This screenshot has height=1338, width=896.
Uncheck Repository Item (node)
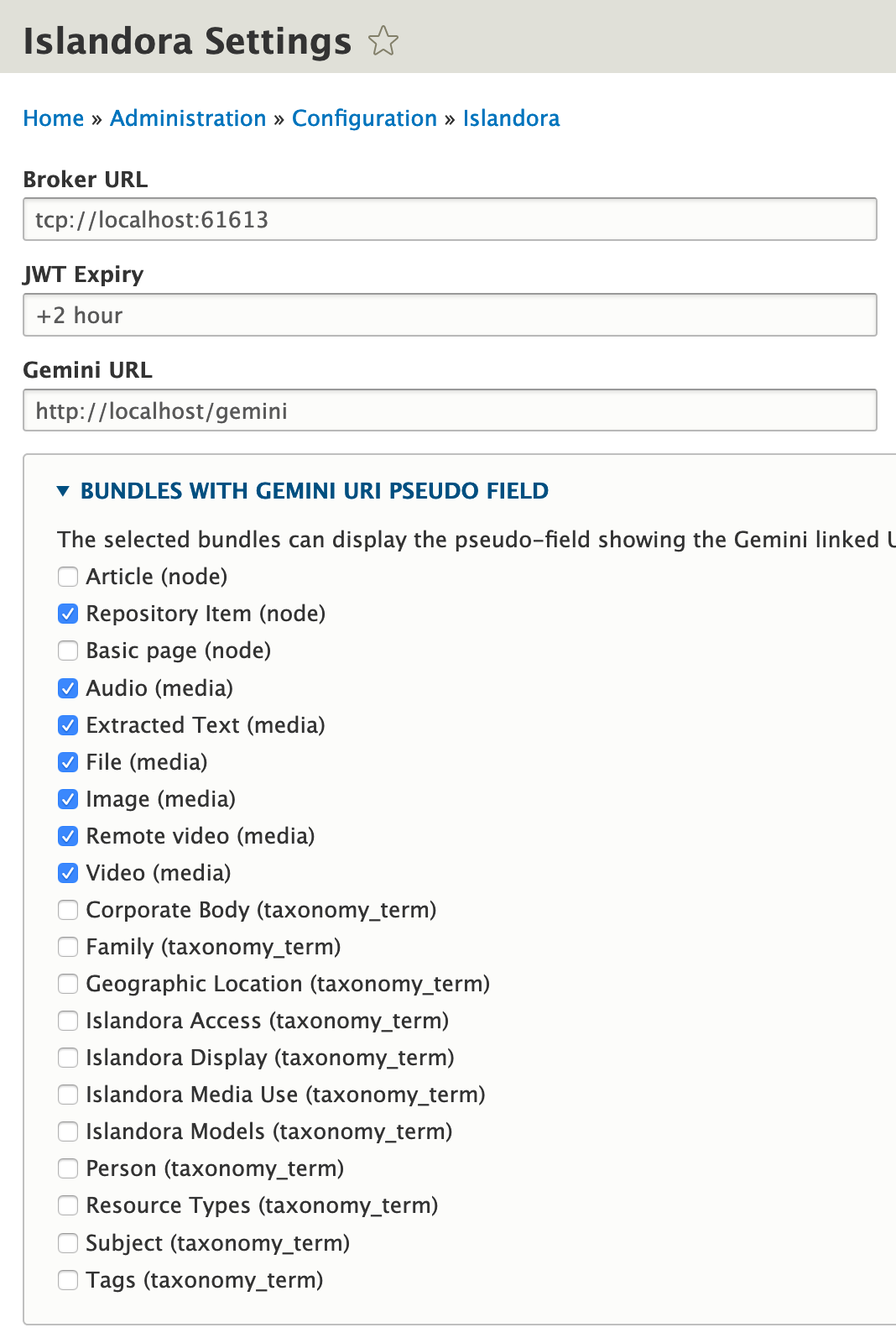[67, 614]
